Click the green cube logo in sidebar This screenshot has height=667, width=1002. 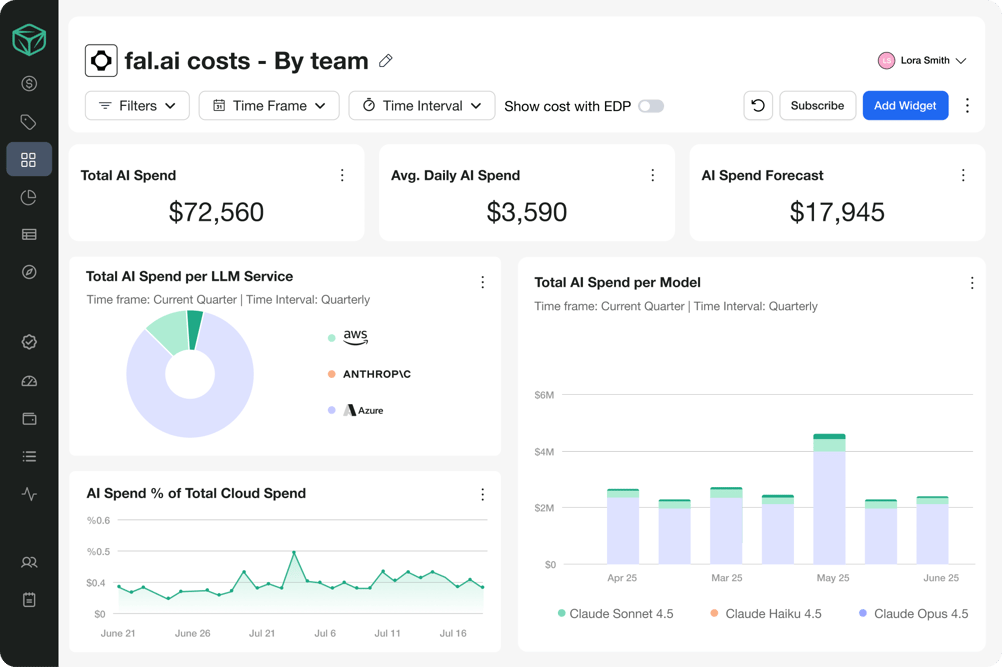pos(29,40)
